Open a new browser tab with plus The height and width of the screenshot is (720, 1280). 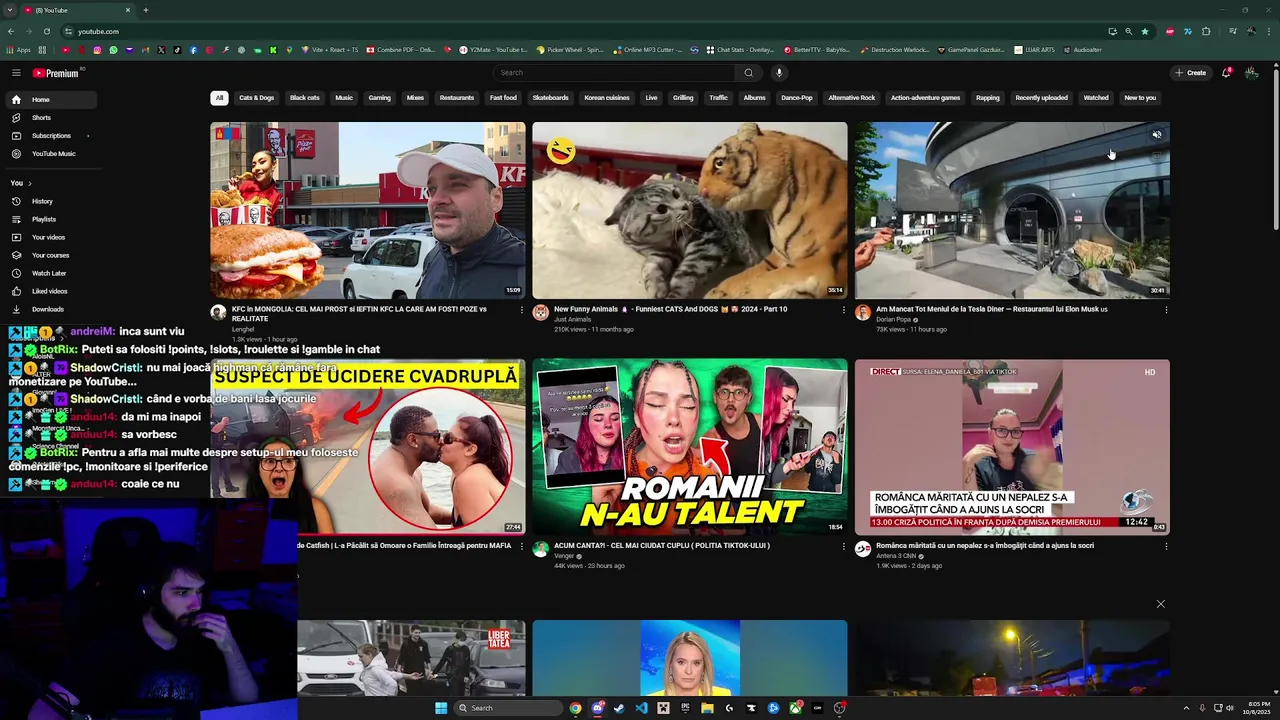click(145, 10)
